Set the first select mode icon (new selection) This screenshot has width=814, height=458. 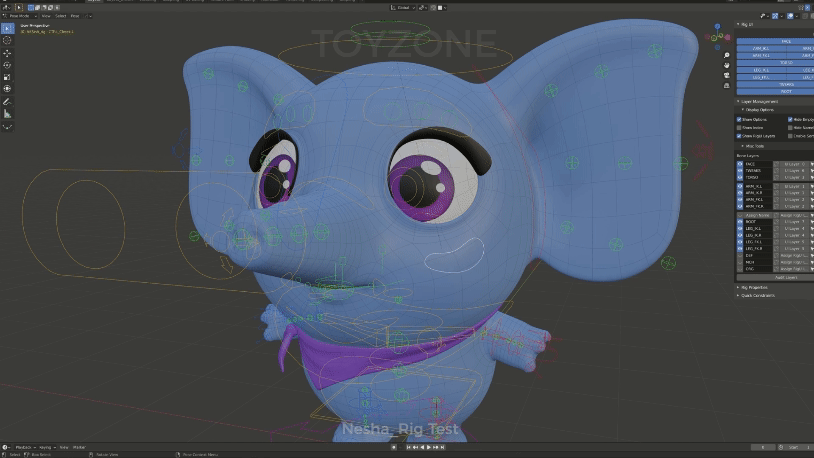[x=31, y=8]
